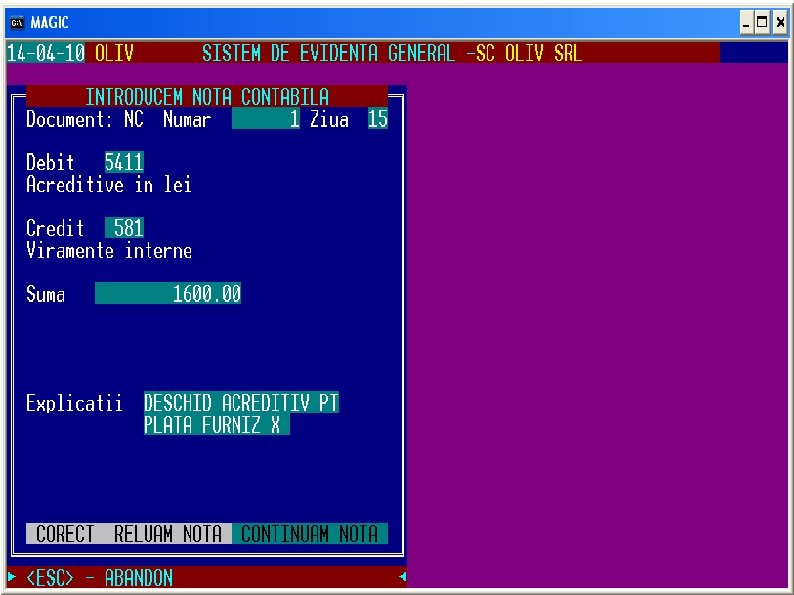This screenshot has width=794, height=595.
Task: Close the MAGIC window
Action: coord(780,23)
